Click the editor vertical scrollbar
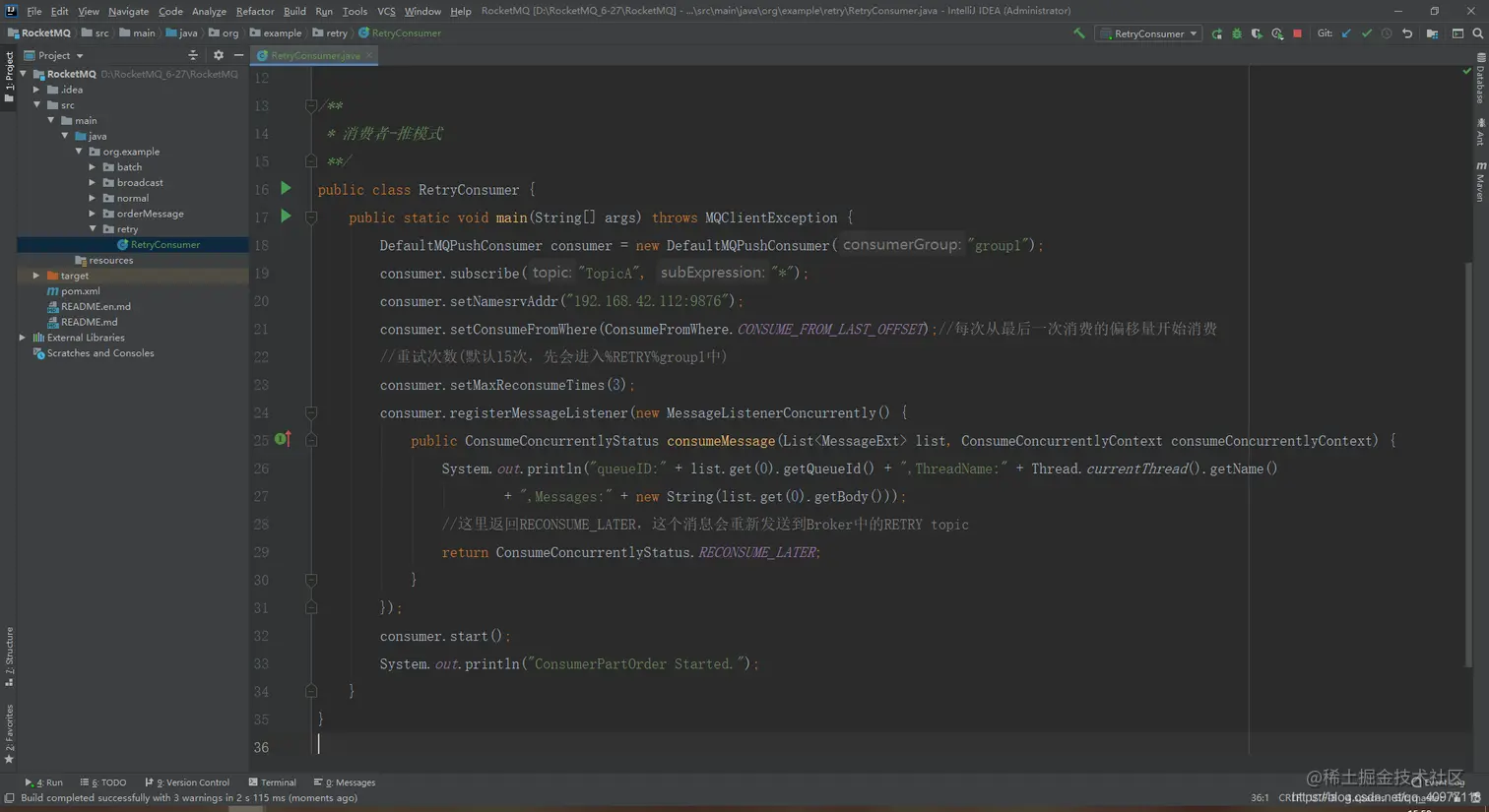The height and width of the screenshot is (812, 1489). [x=1469, y=463]
